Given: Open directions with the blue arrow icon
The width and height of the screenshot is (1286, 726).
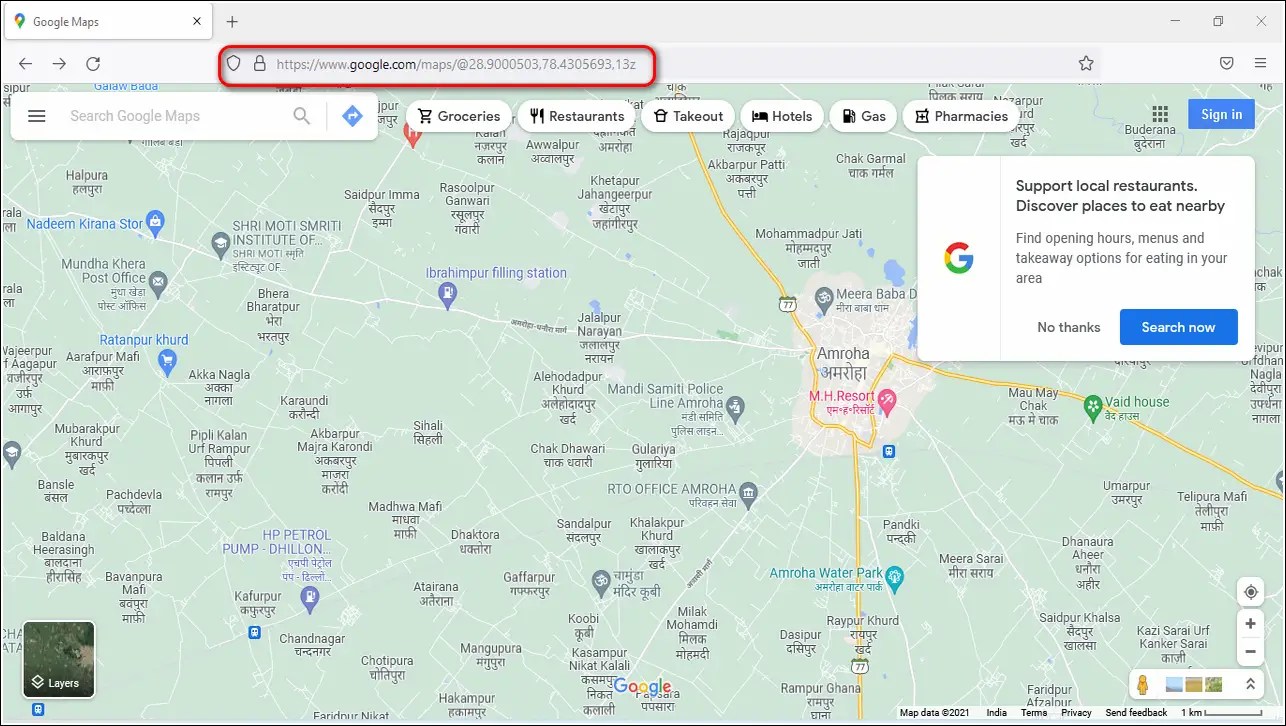Looking at the screenshot, I should (352, 116).
